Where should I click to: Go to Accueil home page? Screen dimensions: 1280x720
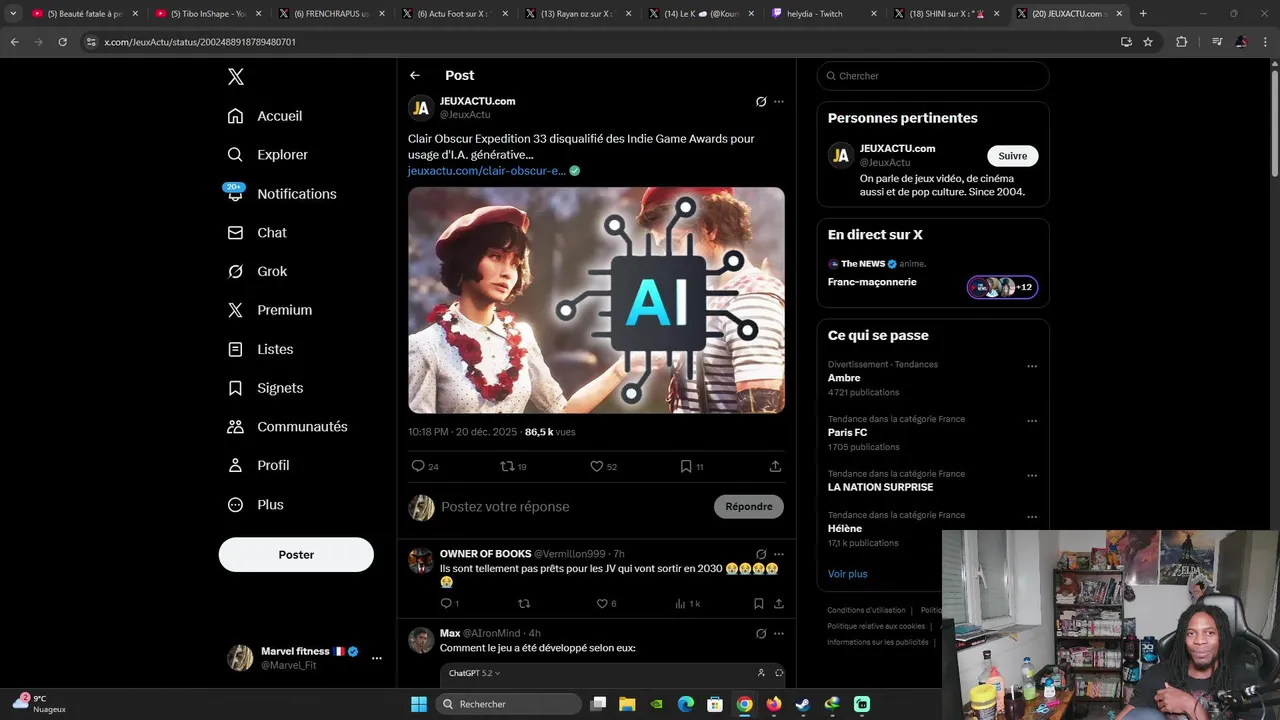tap(265, 116)
